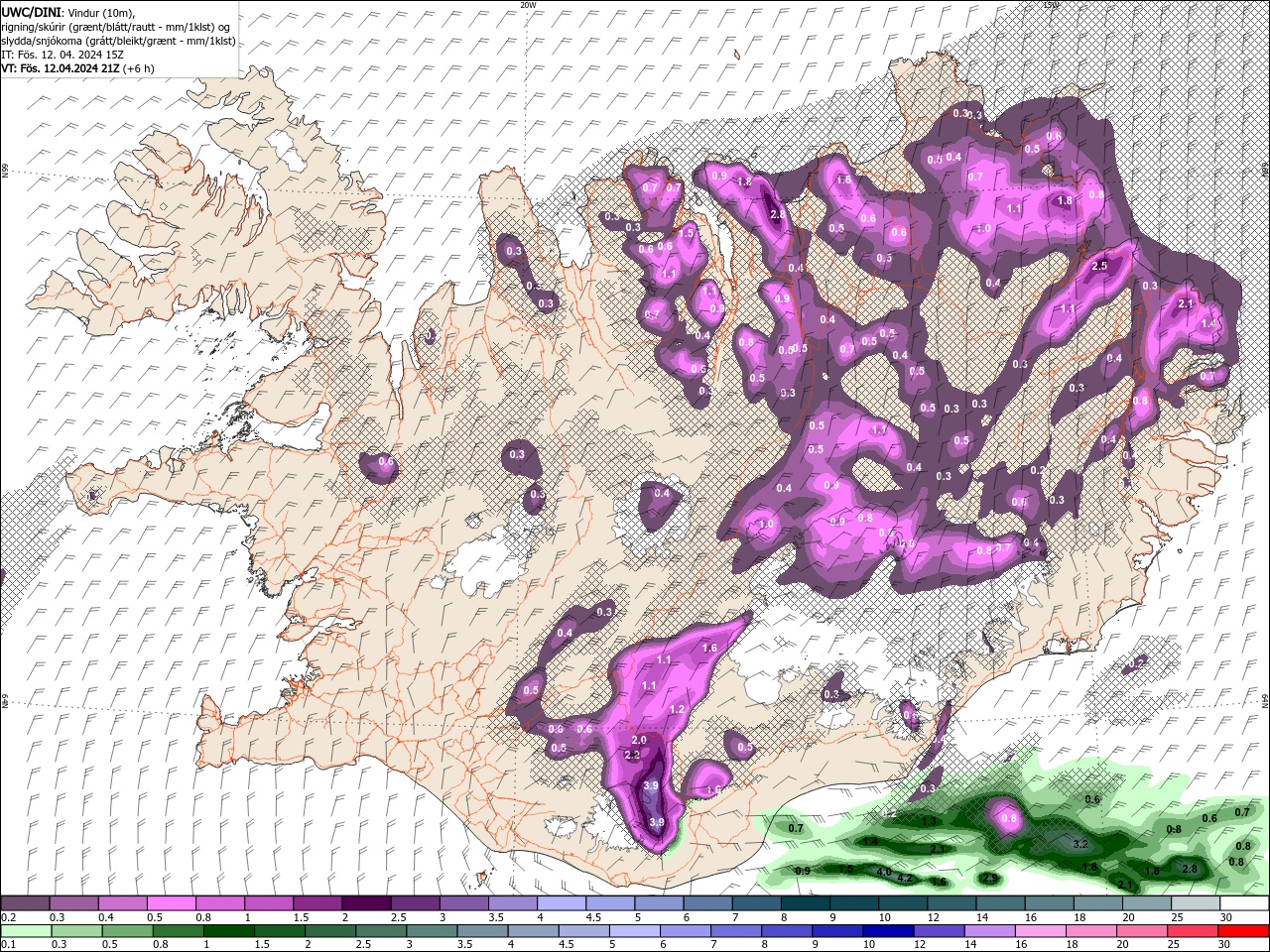The width and height of the screenshot is (1270, 952).
Task: Click the 1.4 snow value on the map
Action: [x=1208, y=323]
